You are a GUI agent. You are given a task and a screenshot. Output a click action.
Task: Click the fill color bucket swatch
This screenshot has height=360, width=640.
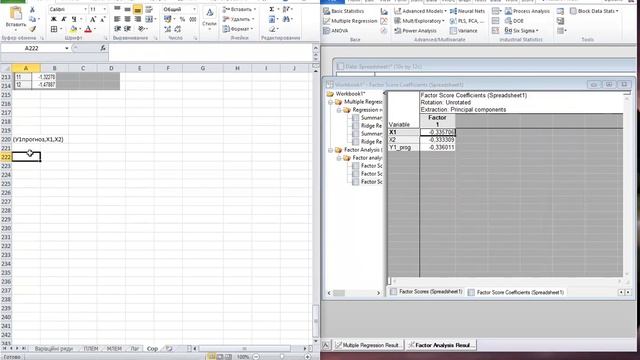(x=73, y=29)
